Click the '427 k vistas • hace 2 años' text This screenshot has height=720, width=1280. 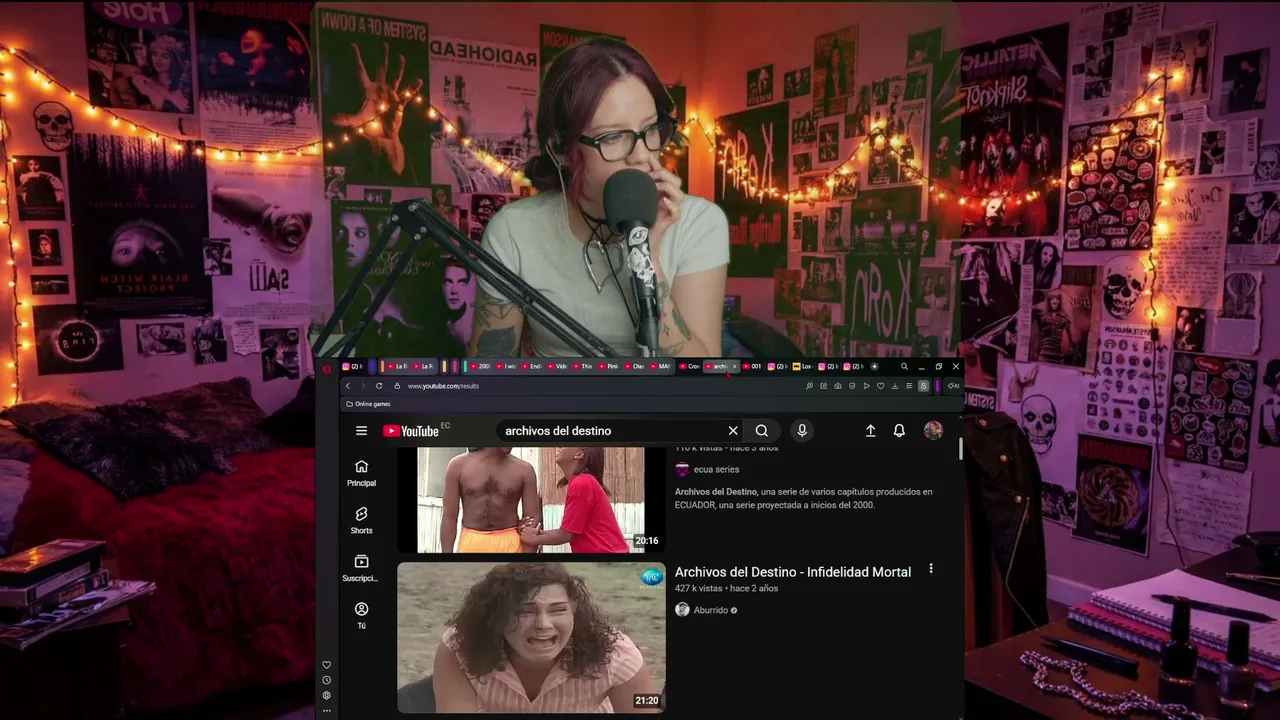(726, 588)
